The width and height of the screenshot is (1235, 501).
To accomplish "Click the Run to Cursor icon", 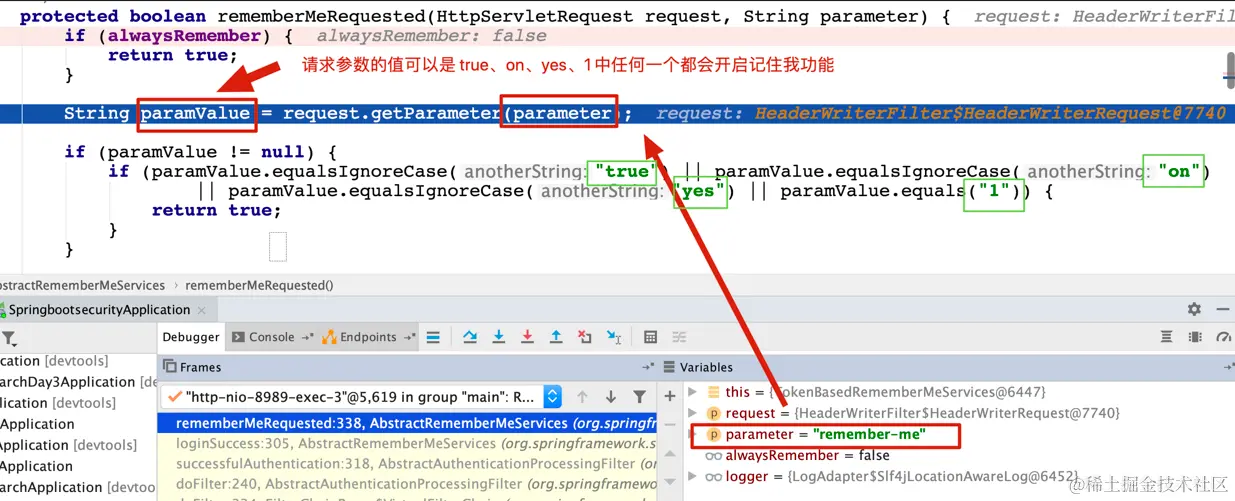I will 614,337.
